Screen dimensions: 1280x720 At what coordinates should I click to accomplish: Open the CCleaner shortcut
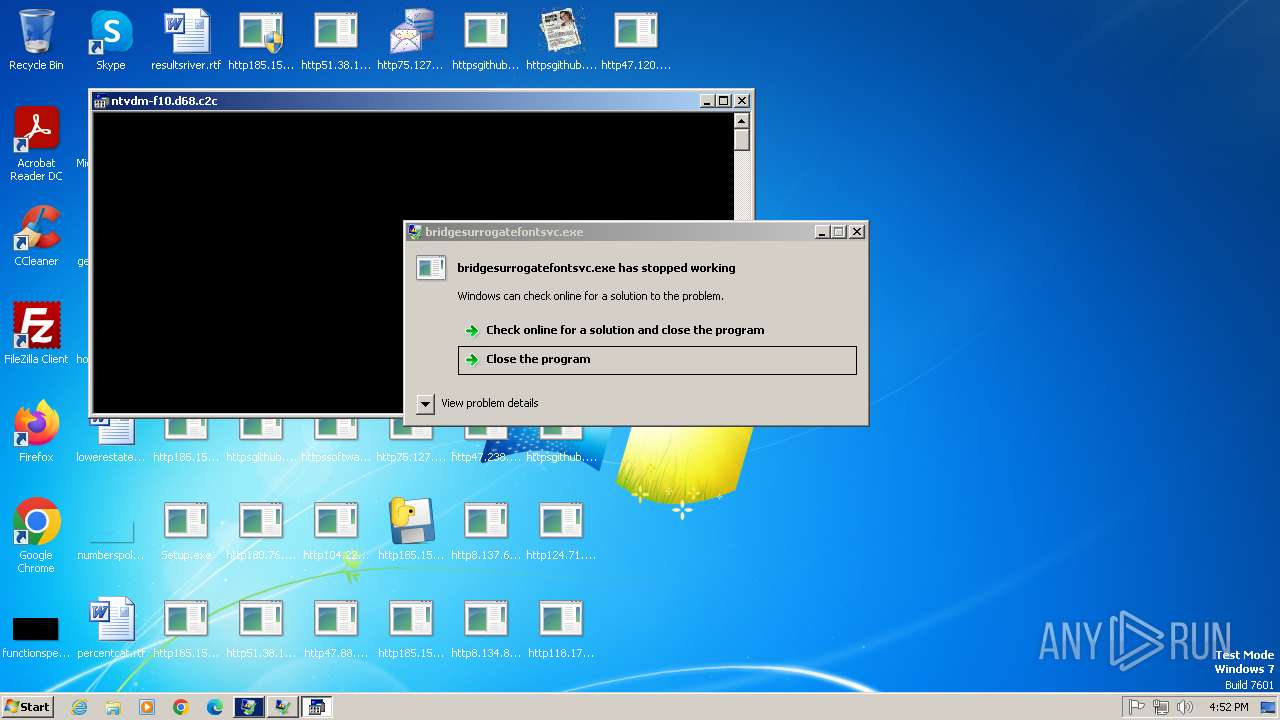36,236
